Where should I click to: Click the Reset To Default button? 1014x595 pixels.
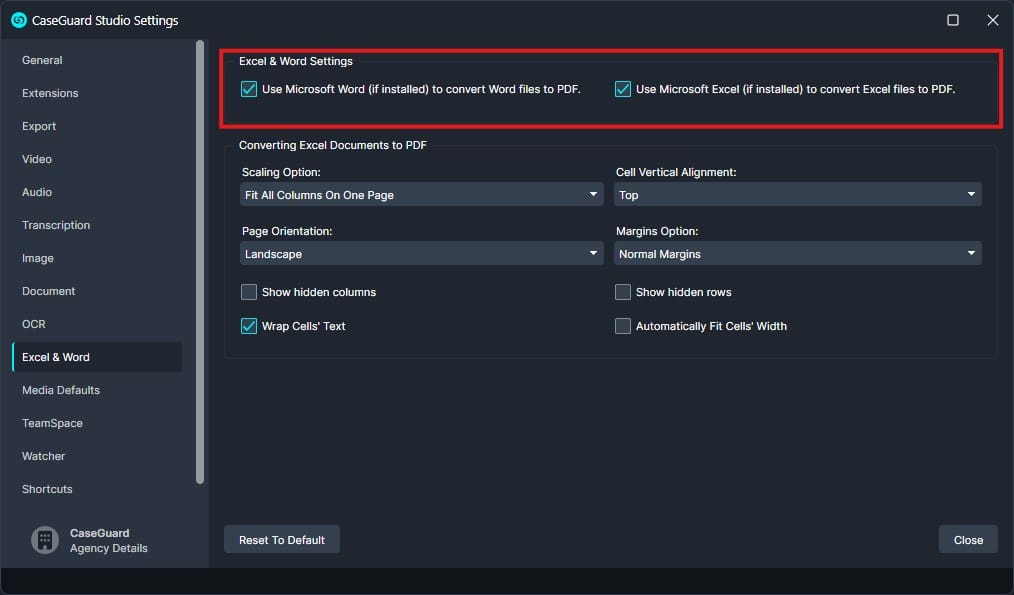(x=282, y=540)
